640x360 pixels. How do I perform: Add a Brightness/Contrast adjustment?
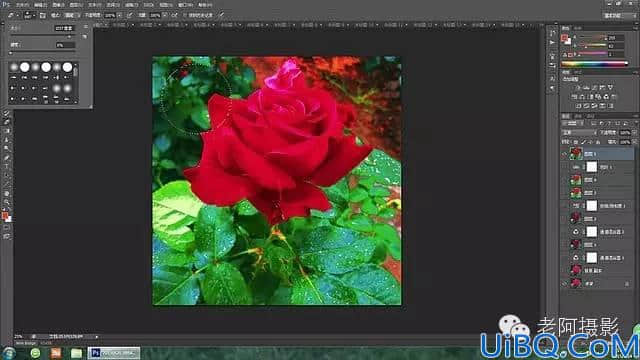click(578, 87)
